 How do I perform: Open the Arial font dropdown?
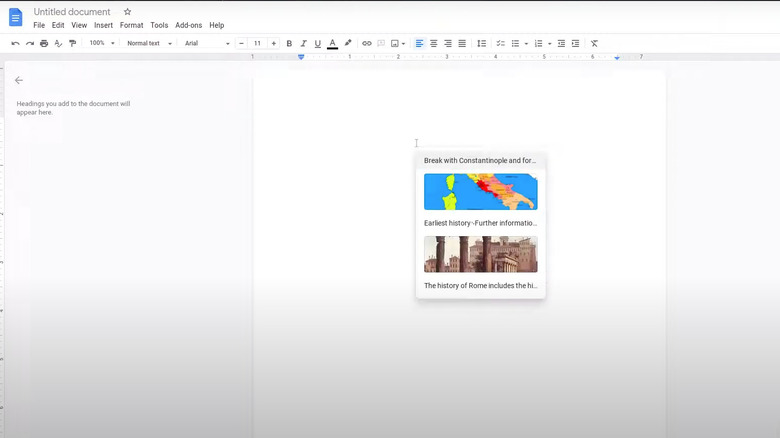click(x=207, y=44)
